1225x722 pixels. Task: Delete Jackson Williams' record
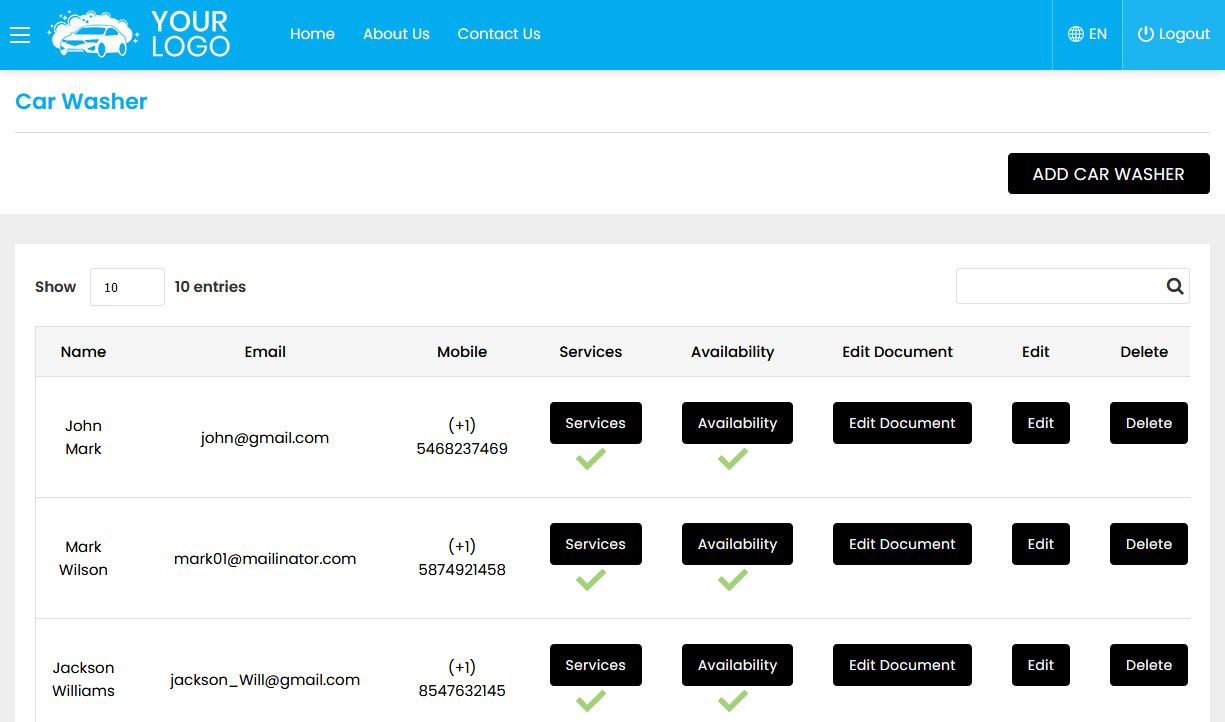click(1149, 665)
